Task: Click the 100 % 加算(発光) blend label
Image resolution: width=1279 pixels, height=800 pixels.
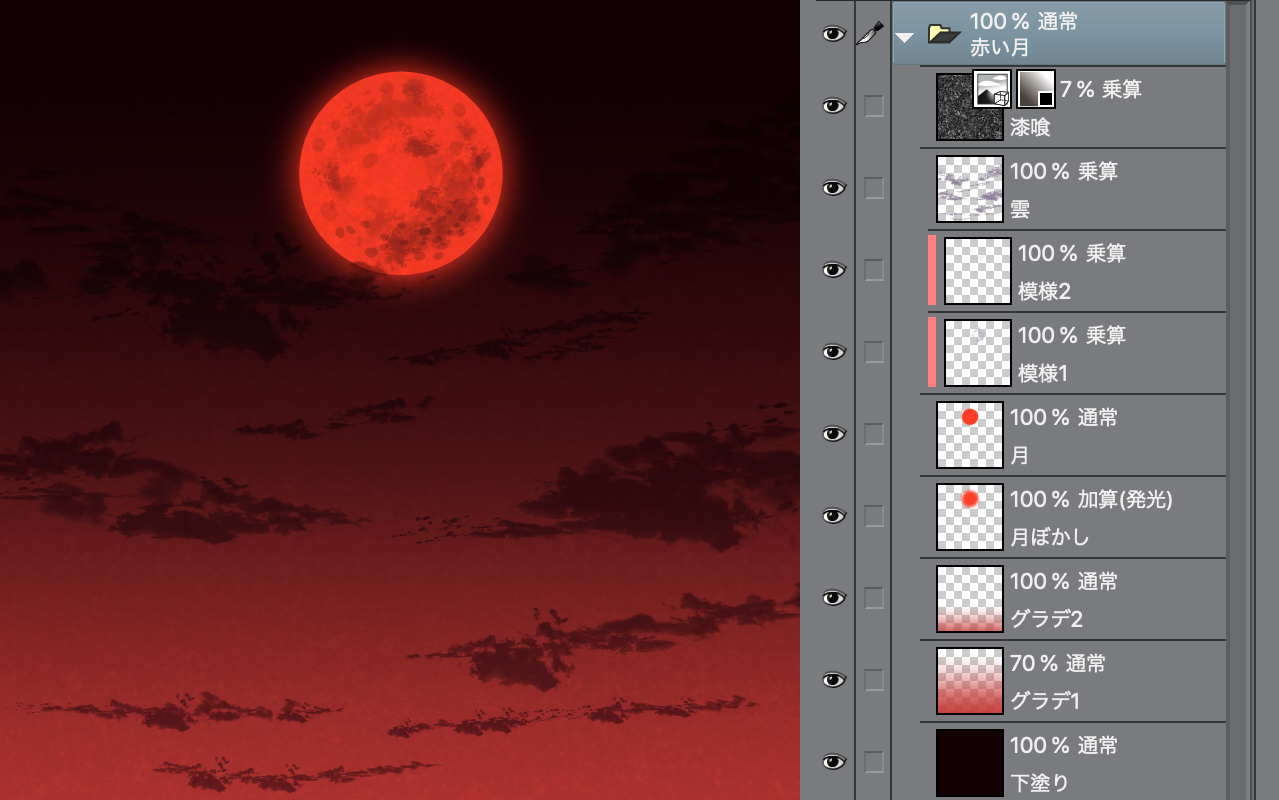Action: (x=1091, y=499)
